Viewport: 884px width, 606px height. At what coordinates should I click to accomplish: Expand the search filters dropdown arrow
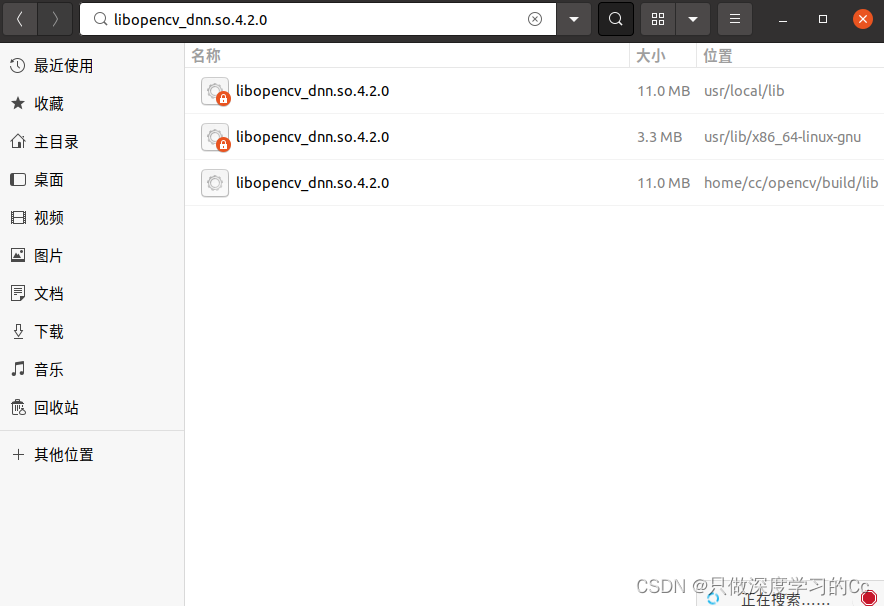[x=574, y=18]
